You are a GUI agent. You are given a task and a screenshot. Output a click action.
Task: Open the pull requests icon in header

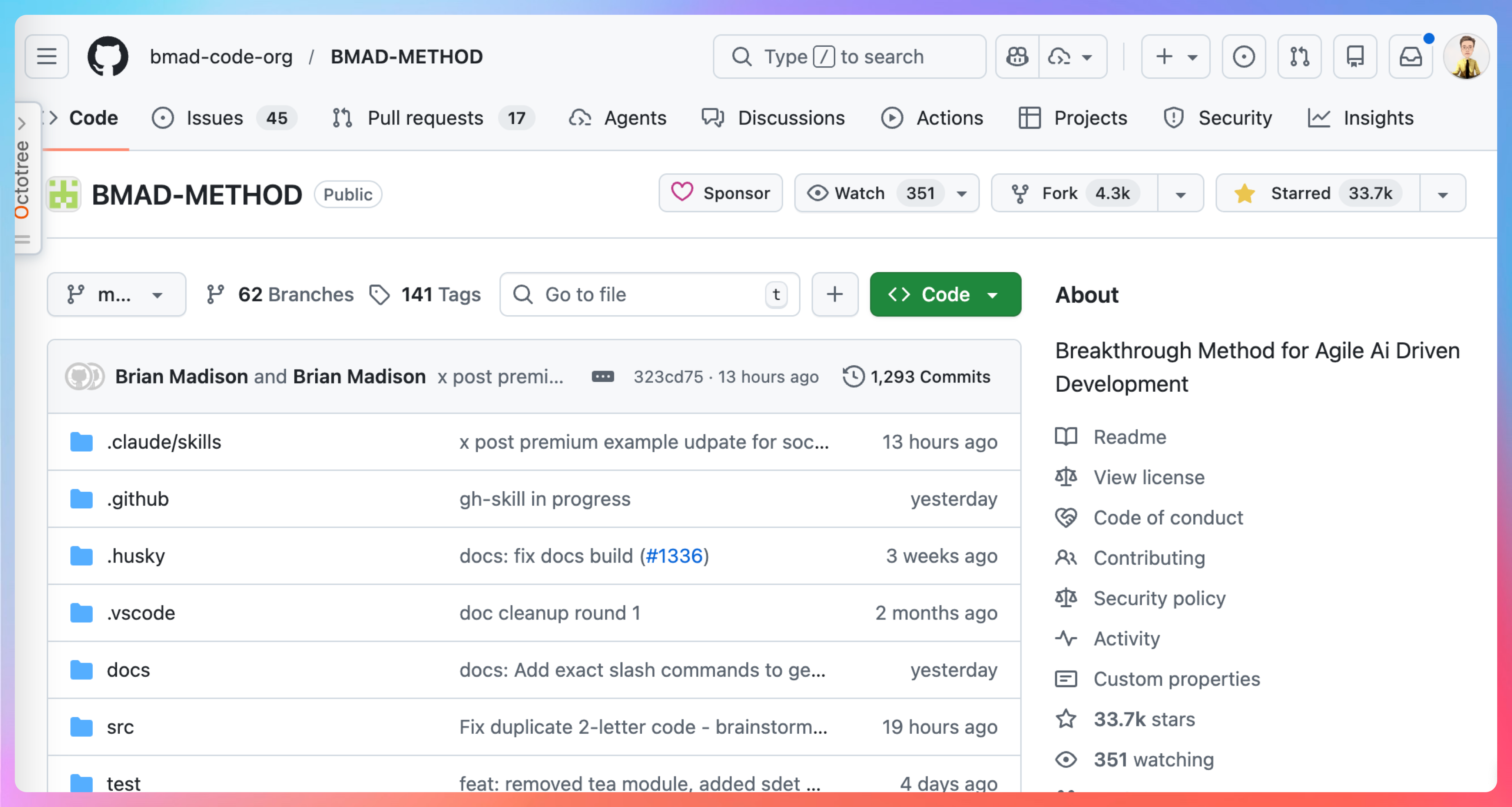(1299, 56)
